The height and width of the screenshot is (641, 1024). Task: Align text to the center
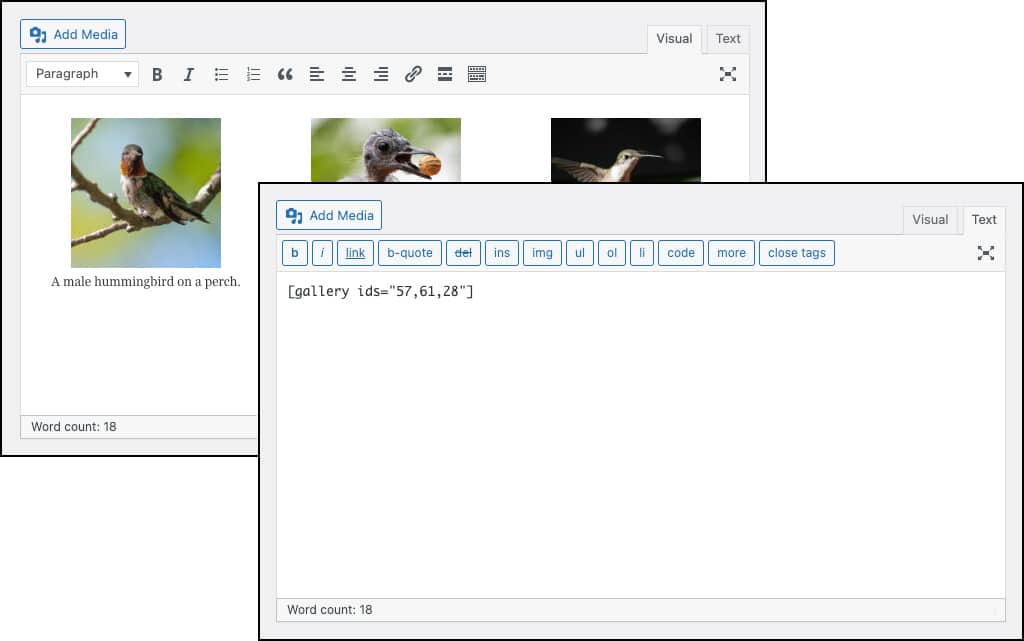coord(349,74)
